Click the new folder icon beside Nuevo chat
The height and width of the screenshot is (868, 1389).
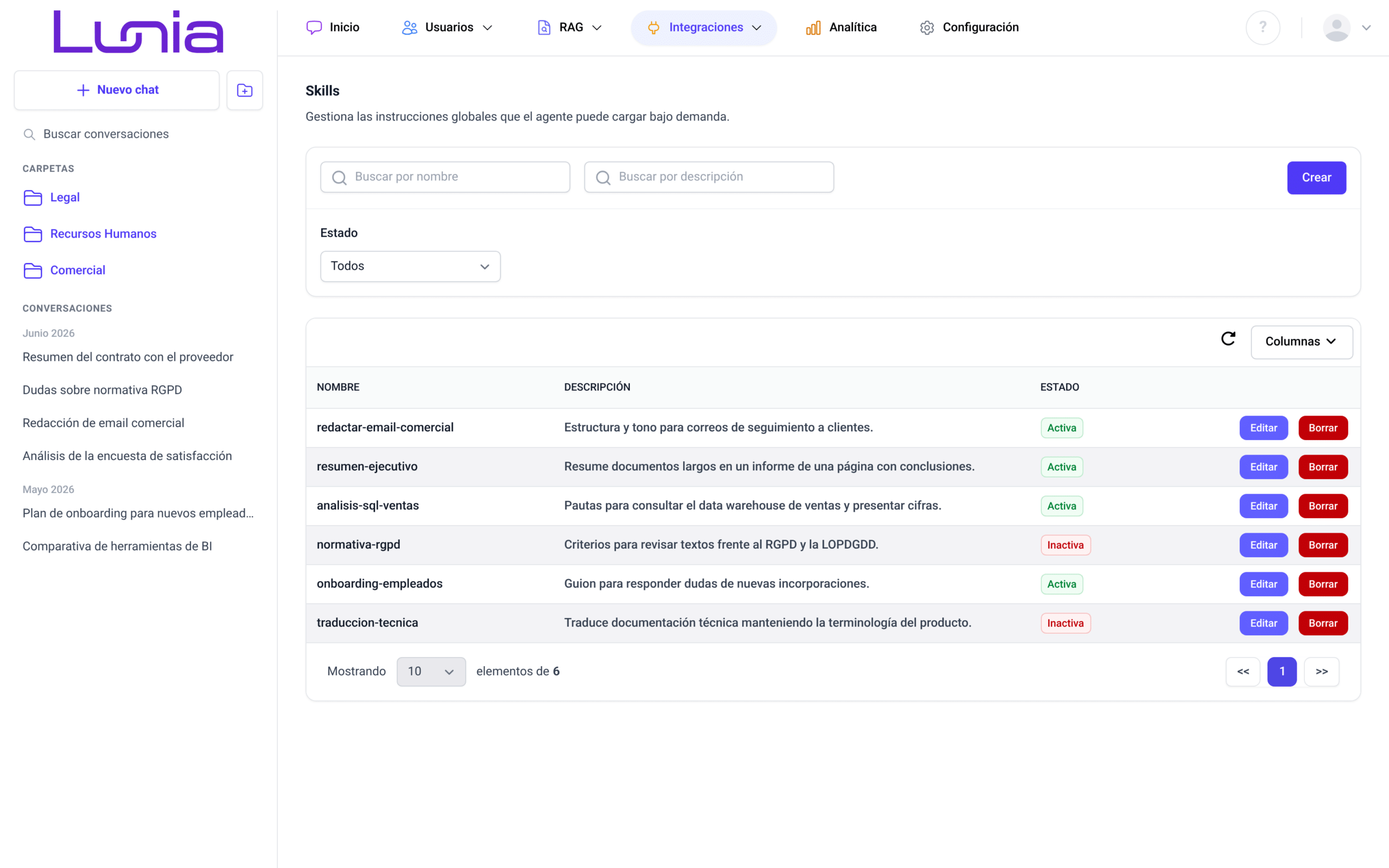(x=245, y=90)
